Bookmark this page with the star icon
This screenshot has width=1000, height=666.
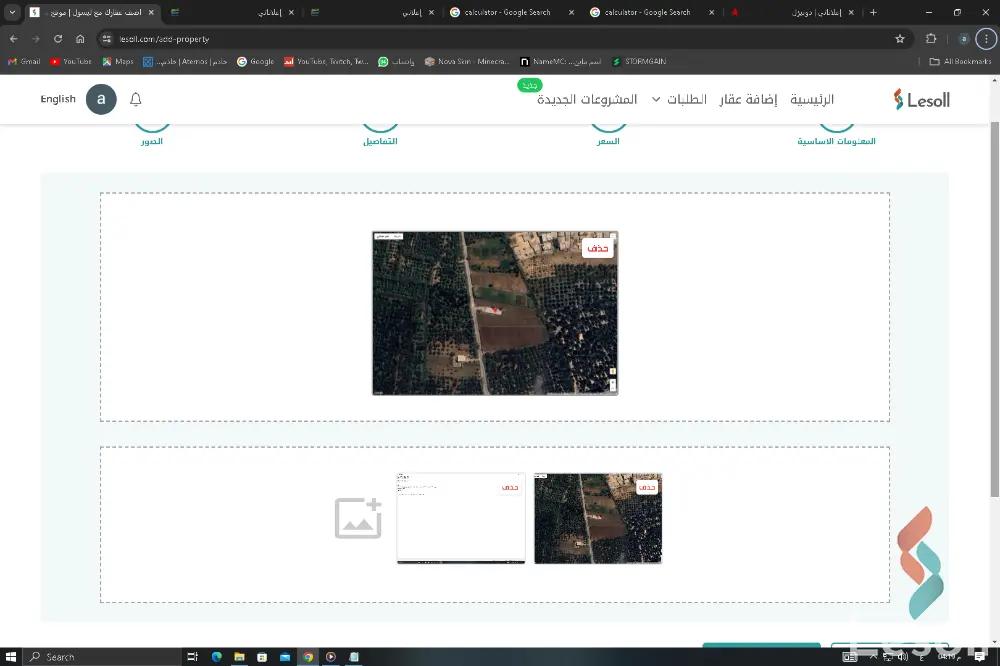[900, 39]
